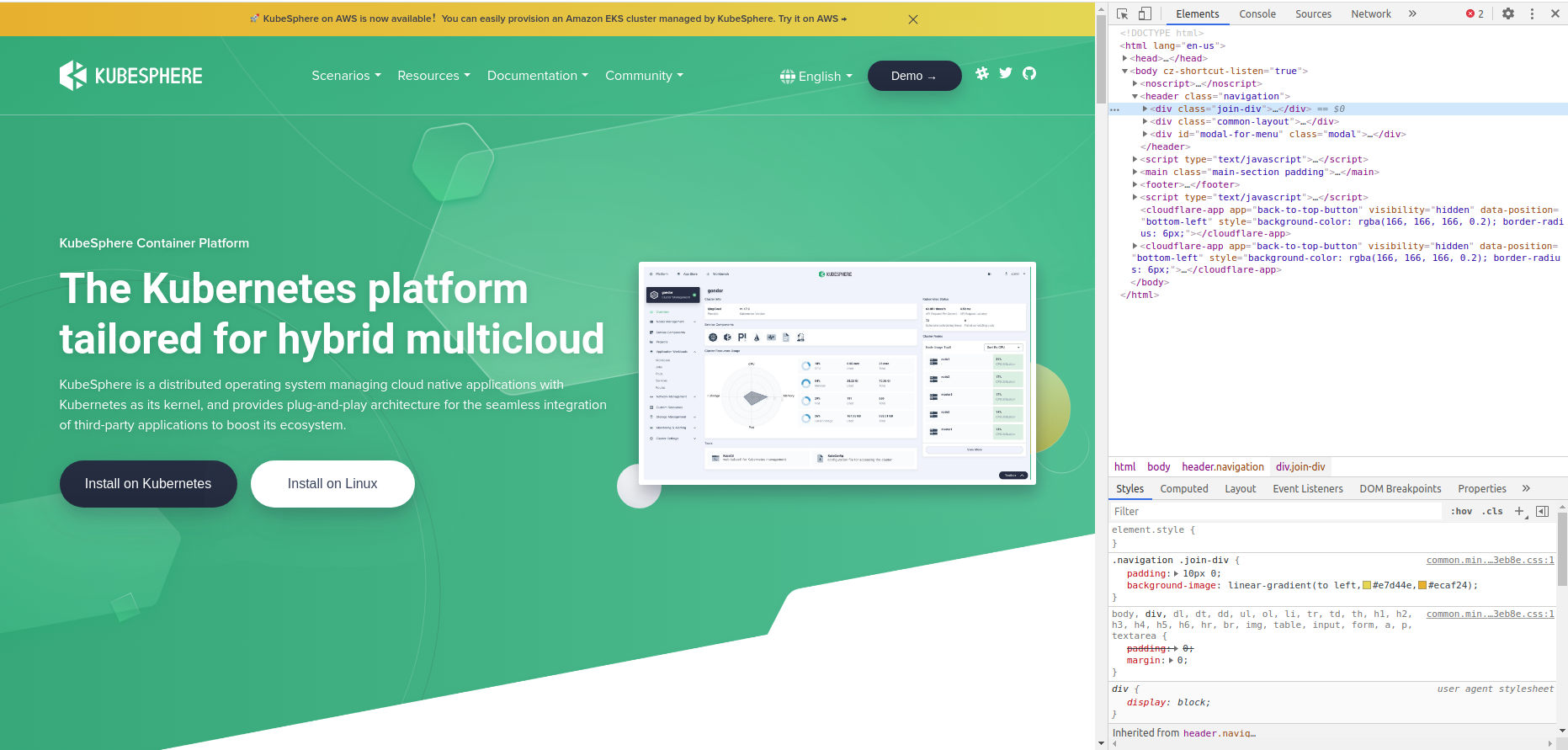The image size is (1568, 750).
Task: Click the "KubeSphere Container Platform" subtitle text
Action: (154, 243)
